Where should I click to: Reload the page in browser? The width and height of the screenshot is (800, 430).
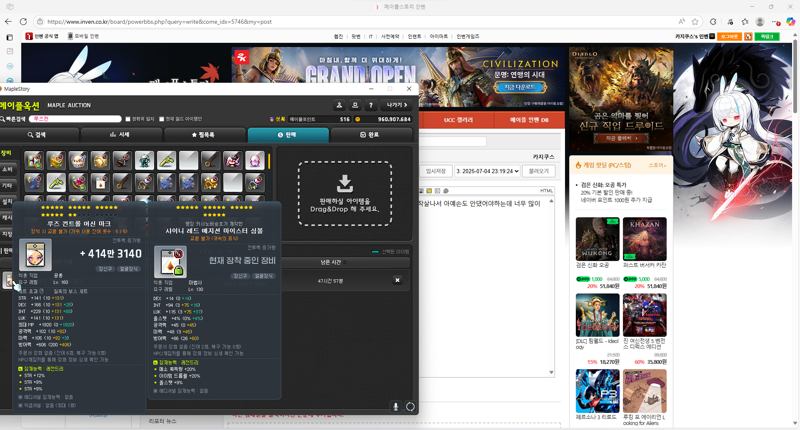[23, 21]
